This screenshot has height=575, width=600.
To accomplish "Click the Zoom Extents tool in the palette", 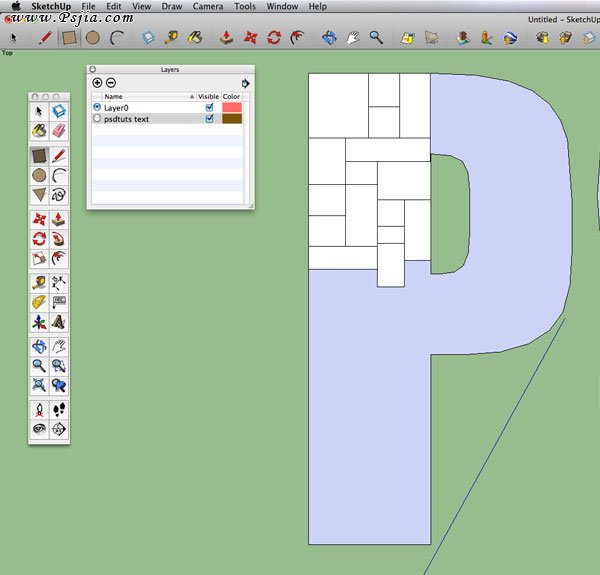I will (39, 385).
